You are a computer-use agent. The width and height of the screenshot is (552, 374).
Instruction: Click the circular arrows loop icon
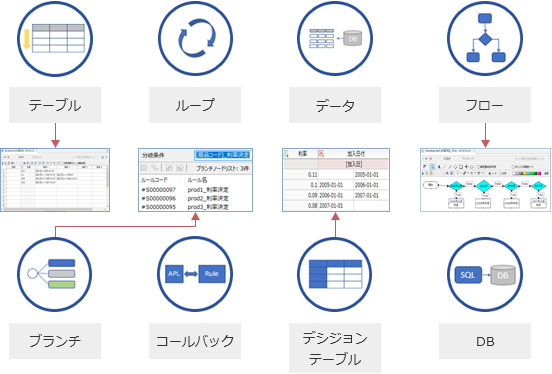click(195, 38)
